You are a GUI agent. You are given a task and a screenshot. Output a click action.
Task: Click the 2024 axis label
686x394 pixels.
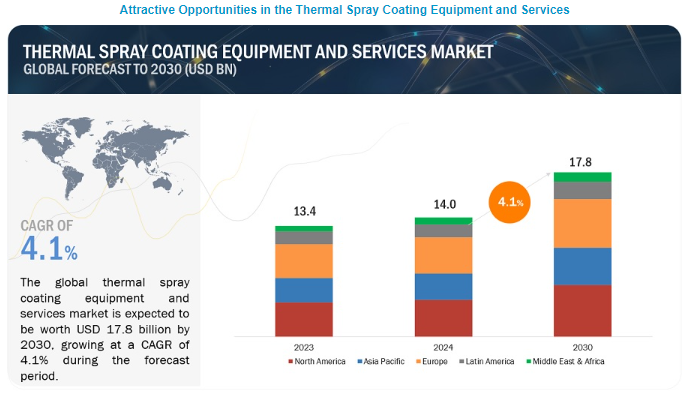coord(443,348)
